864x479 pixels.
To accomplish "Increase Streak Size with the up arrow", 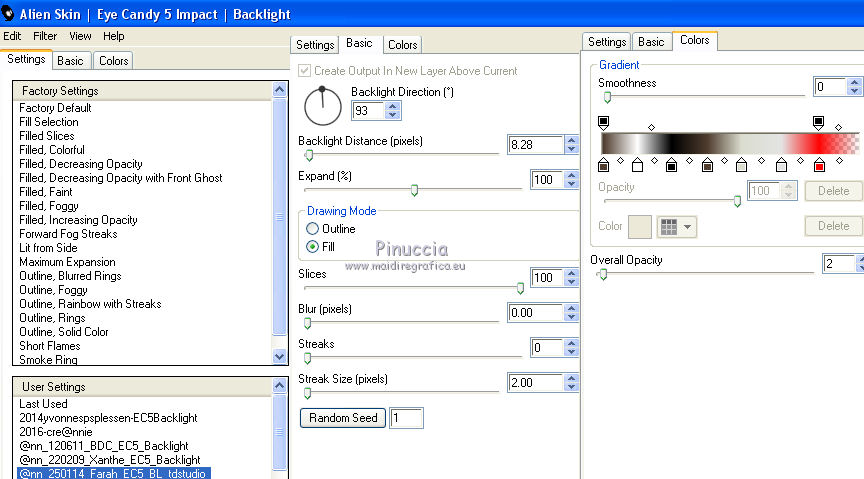I will [x=571, y=378].
